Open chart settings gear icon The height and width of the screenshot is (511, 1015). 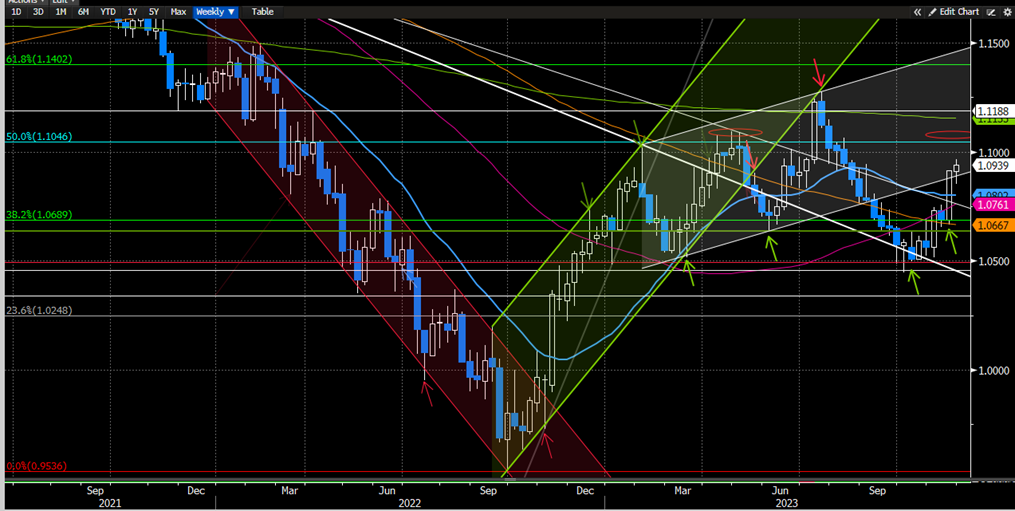point(1007,12)
